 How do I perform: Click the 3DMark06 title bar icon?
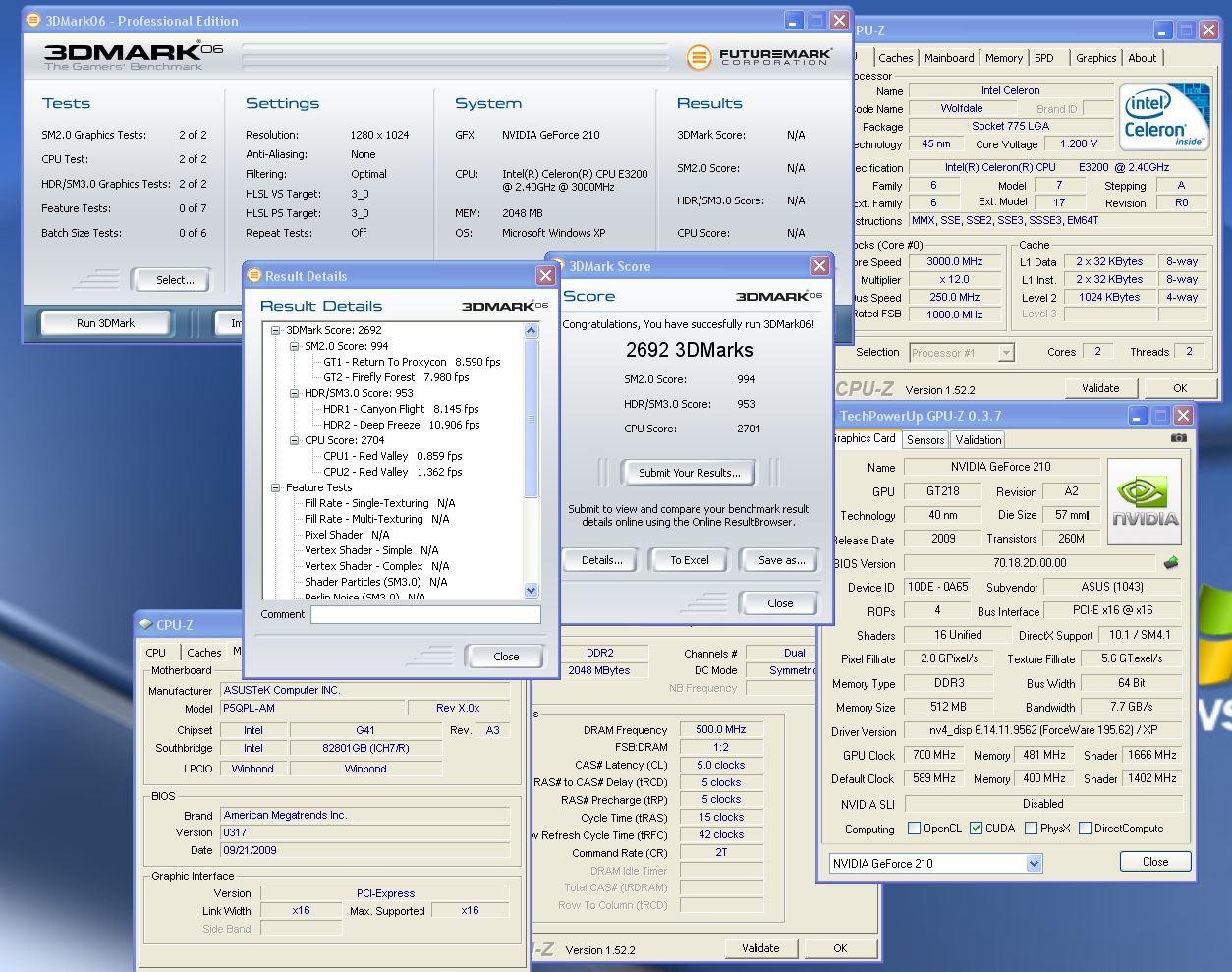(34, 20)
